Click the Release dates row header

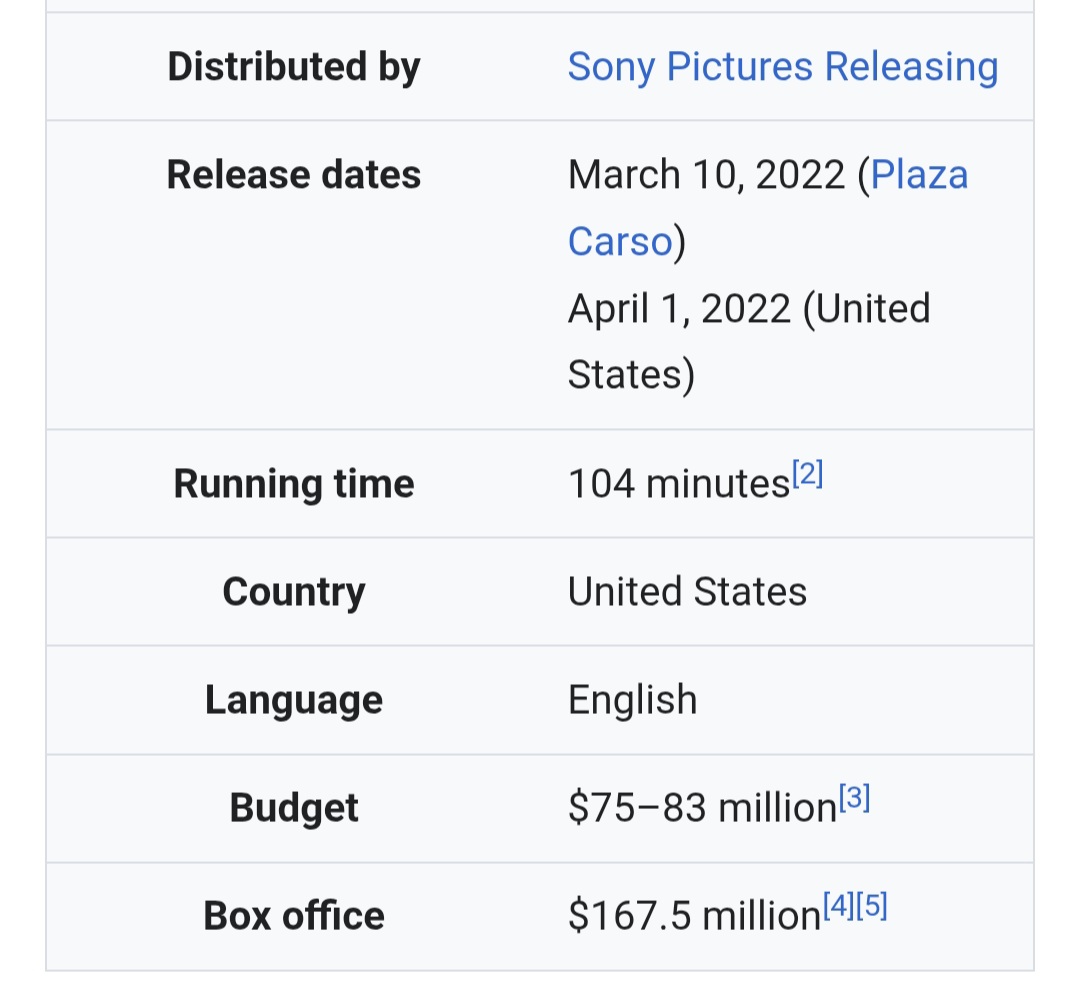[x=294, y=174]
